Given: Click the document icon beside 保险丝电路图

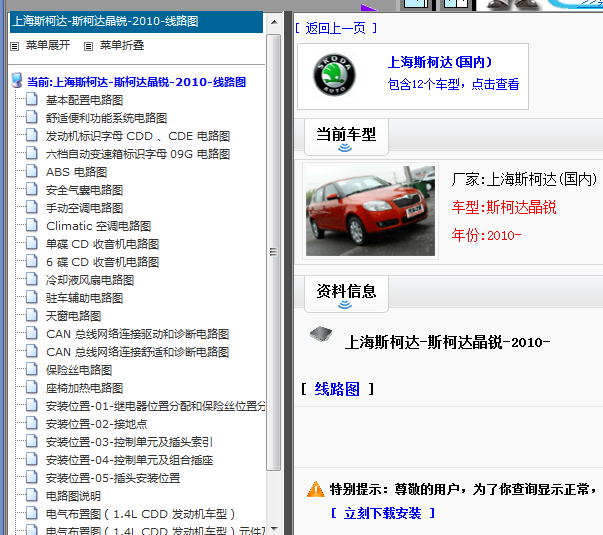Looking at the screenshot, I should click(32, 368).
